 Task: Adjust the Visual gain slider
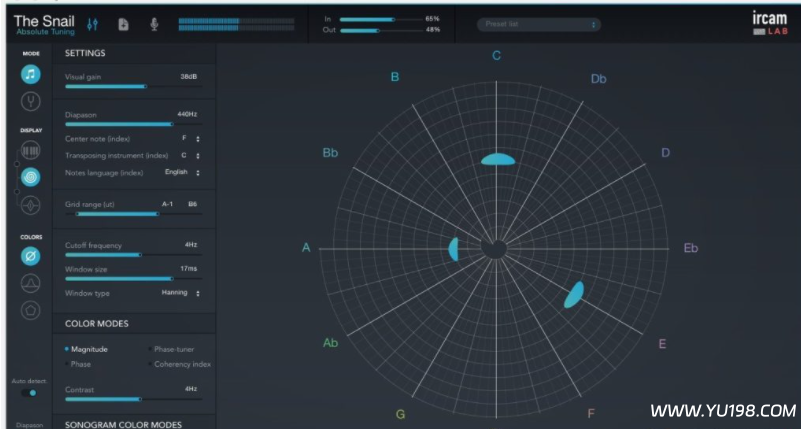tap(133, 86)
